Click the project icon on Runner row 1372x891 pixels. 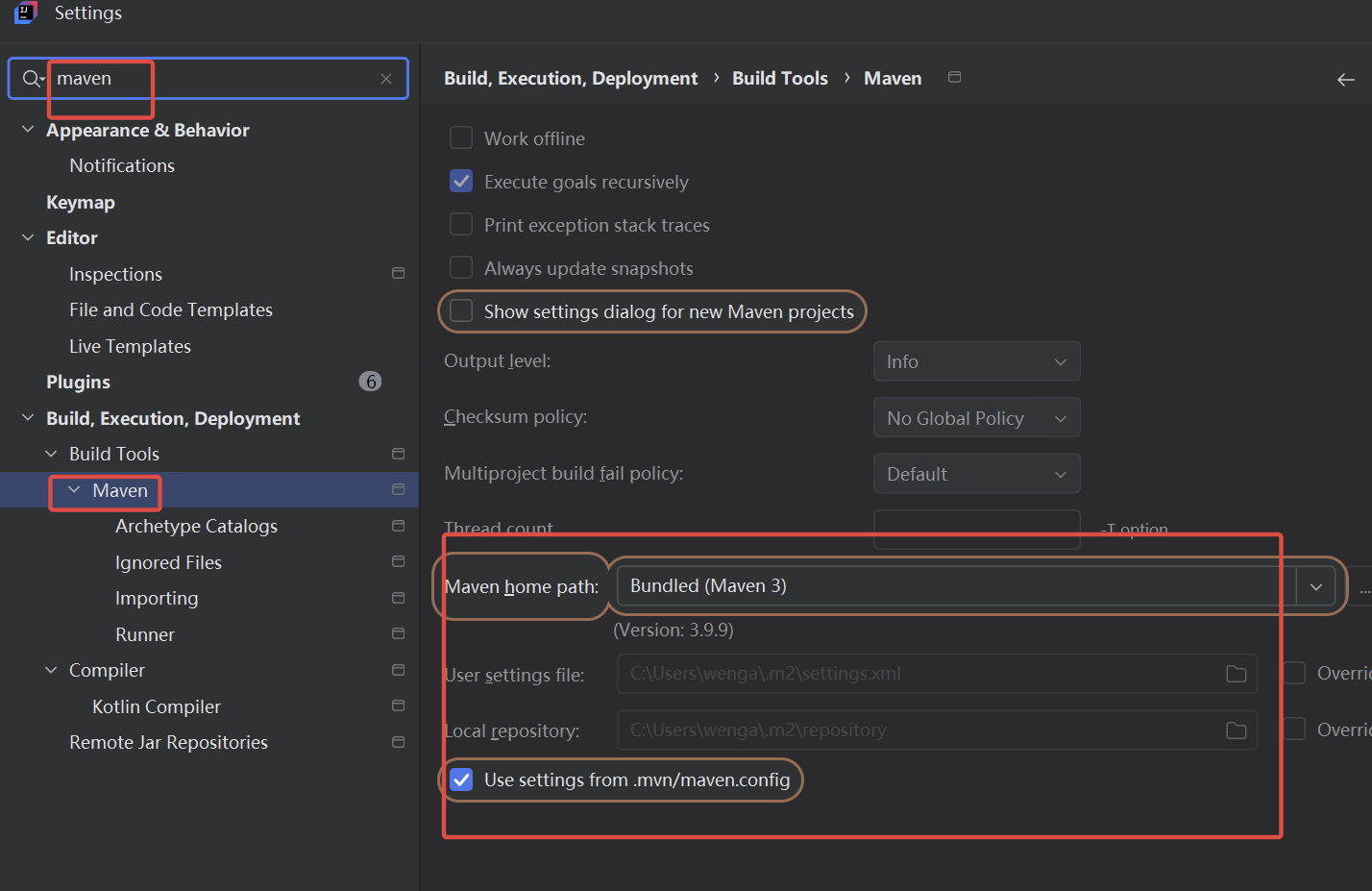tap(398, 633)
